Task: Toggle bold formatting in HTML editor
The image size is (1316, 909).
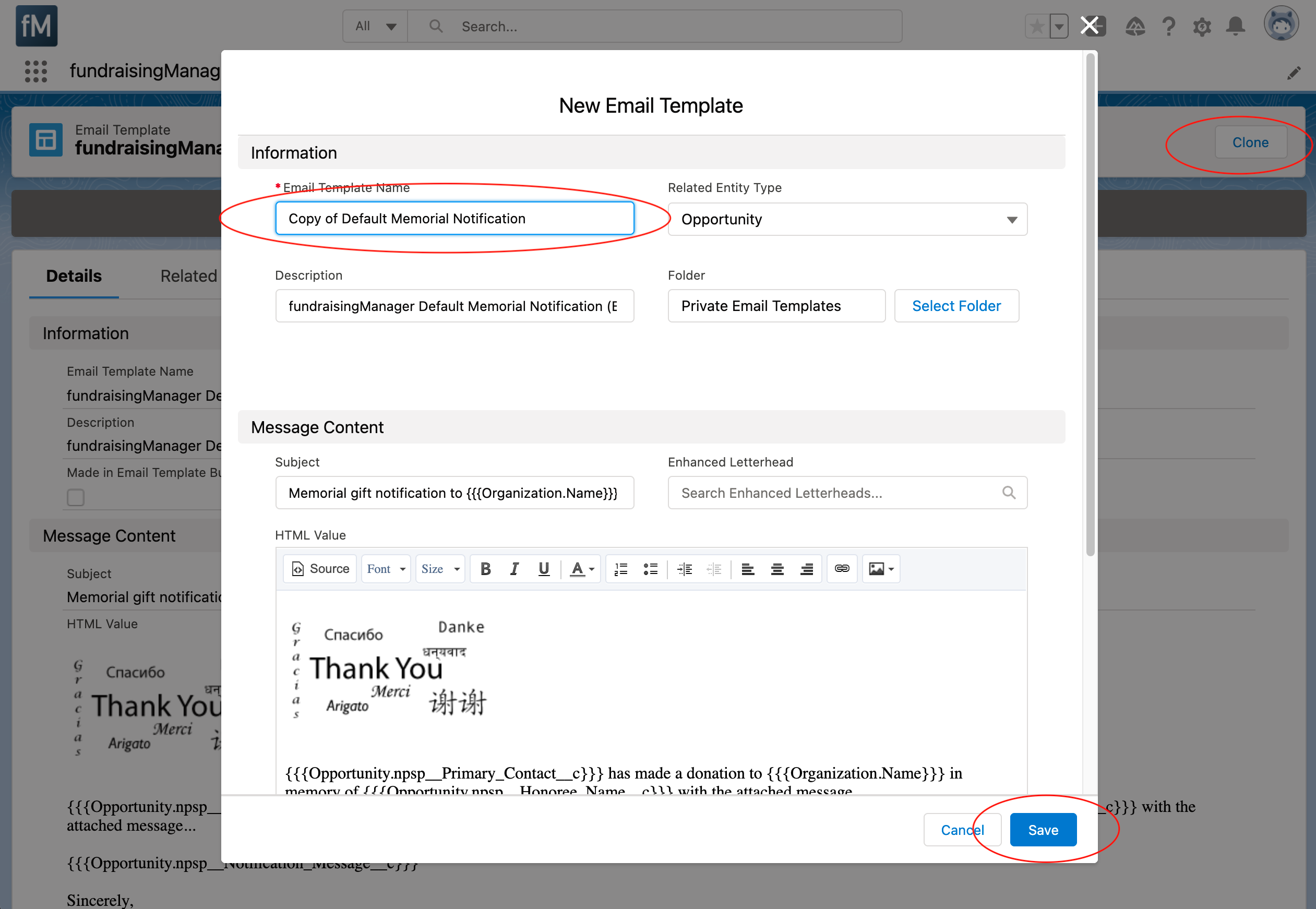Action: click(485, 568)
